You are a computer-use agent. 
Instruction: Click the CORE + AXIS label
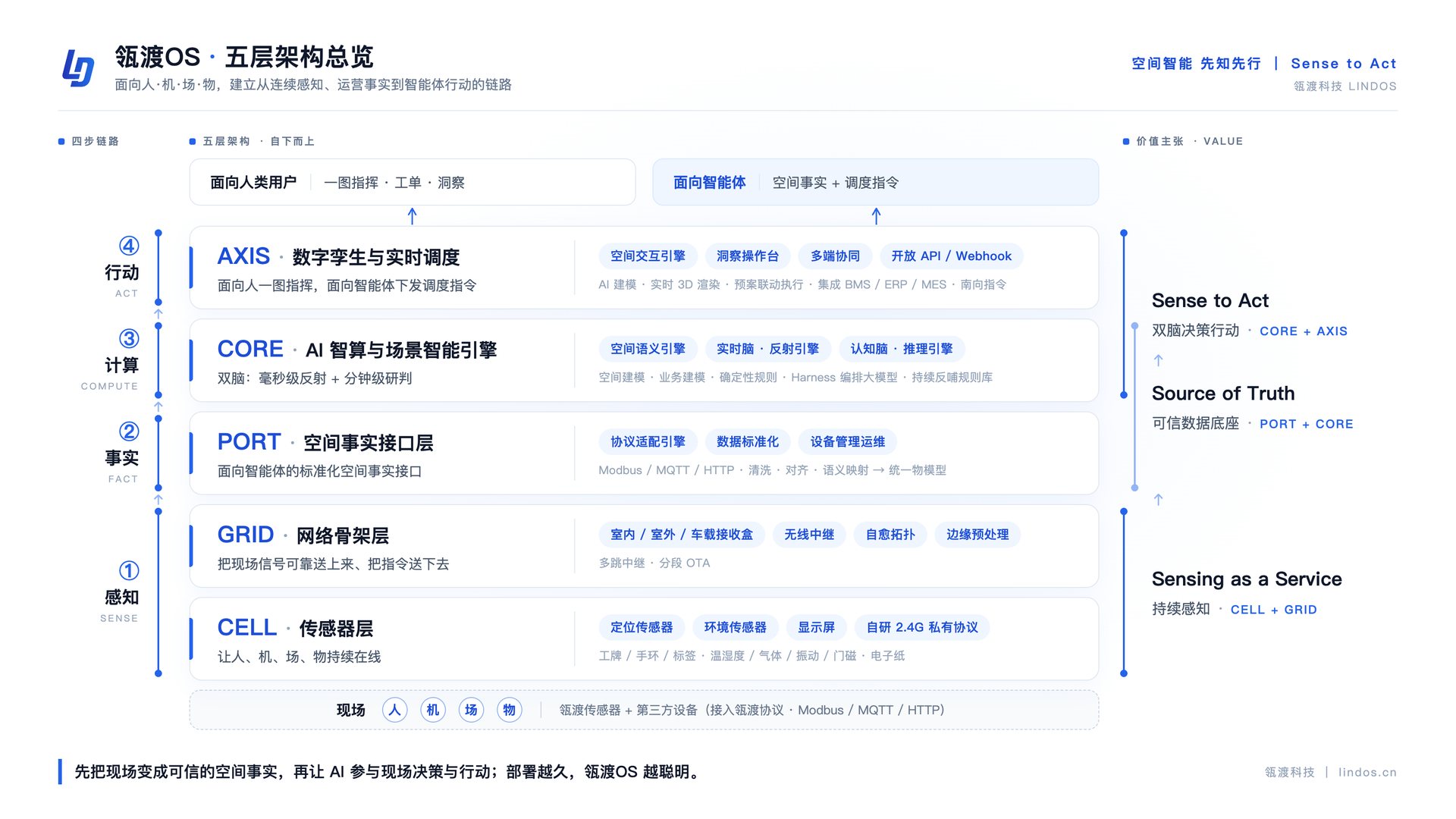pos(1304,331)
